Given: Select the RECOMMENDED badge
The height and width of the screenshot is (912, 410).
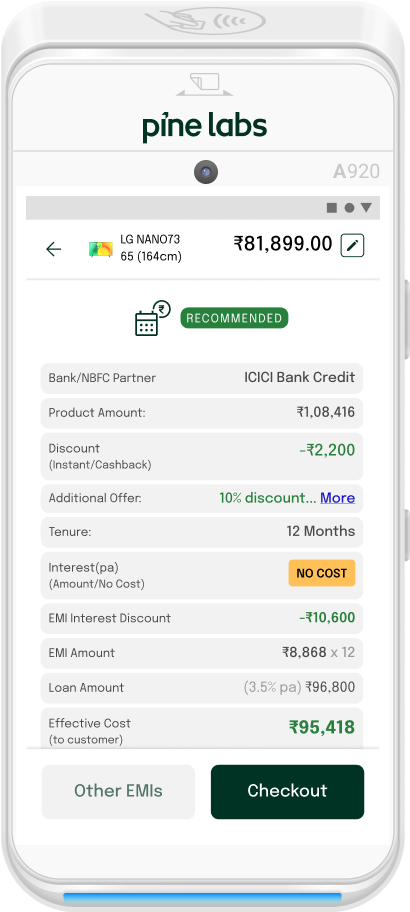Looking at the screenshot, I should [234, 318].
